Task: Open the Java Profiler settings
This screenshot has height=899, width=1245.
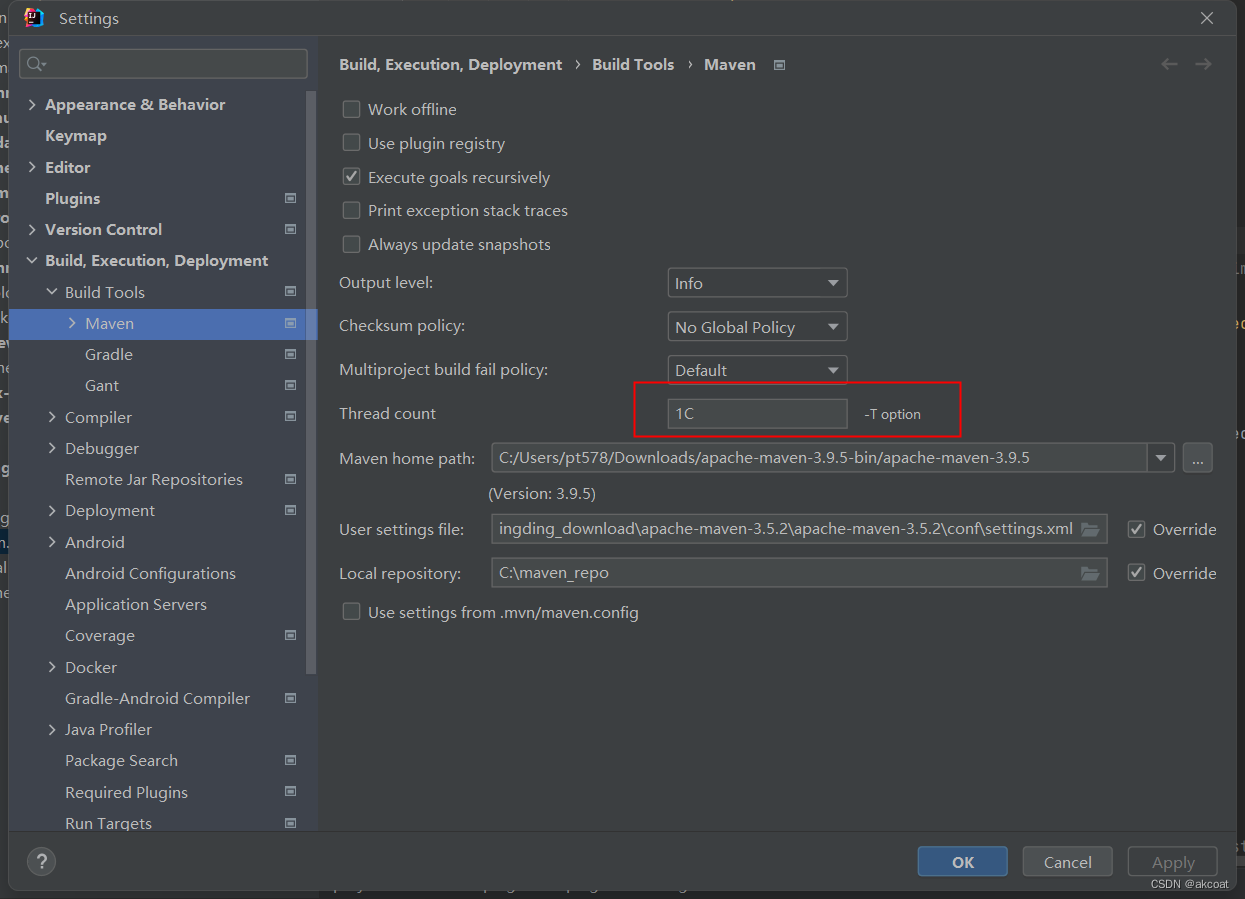Action: tap(108, 729)
